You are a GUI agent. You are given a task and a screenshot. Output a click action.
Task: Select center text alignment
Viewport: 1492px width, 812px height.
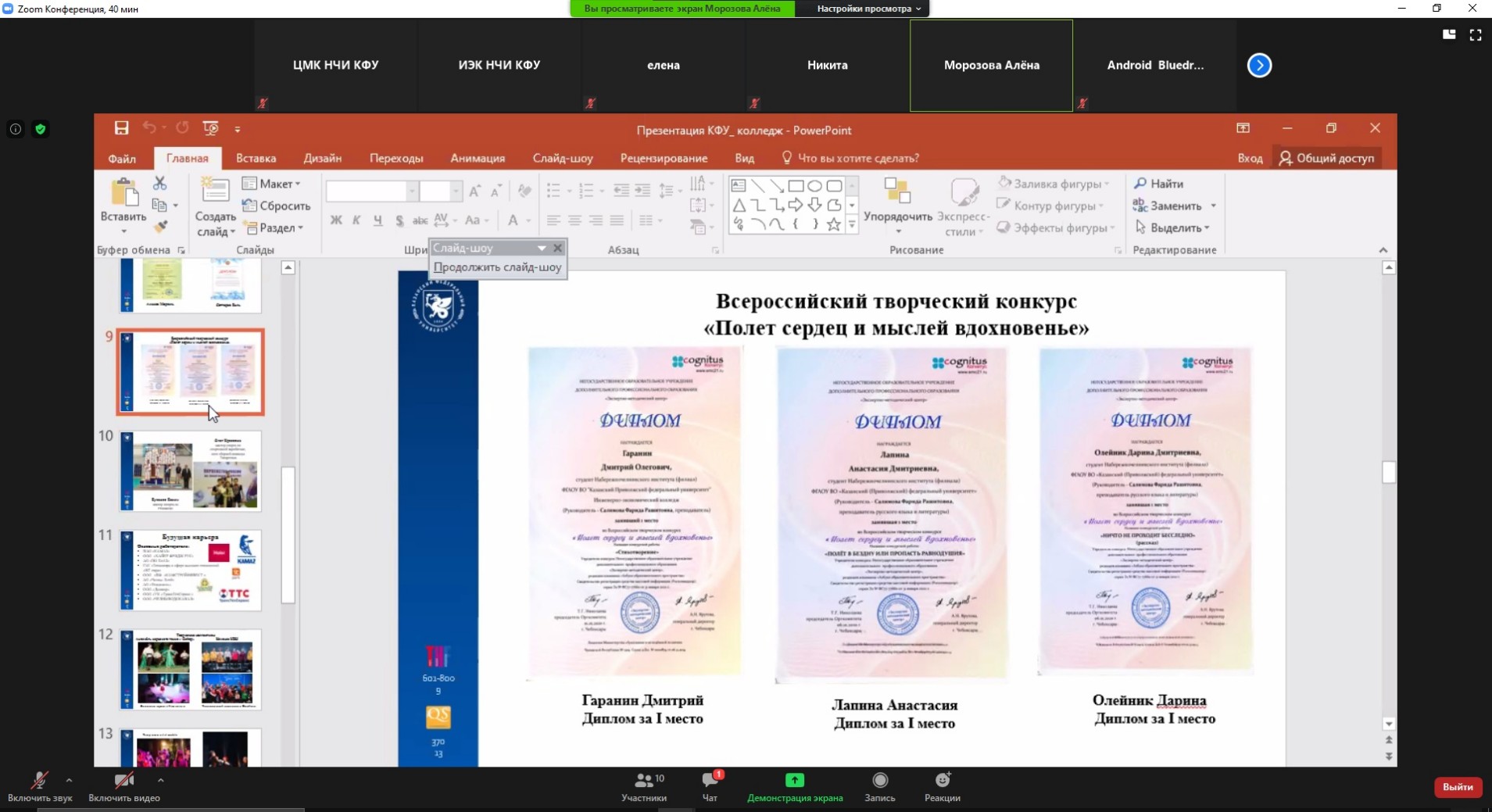[x=574, y=221]
